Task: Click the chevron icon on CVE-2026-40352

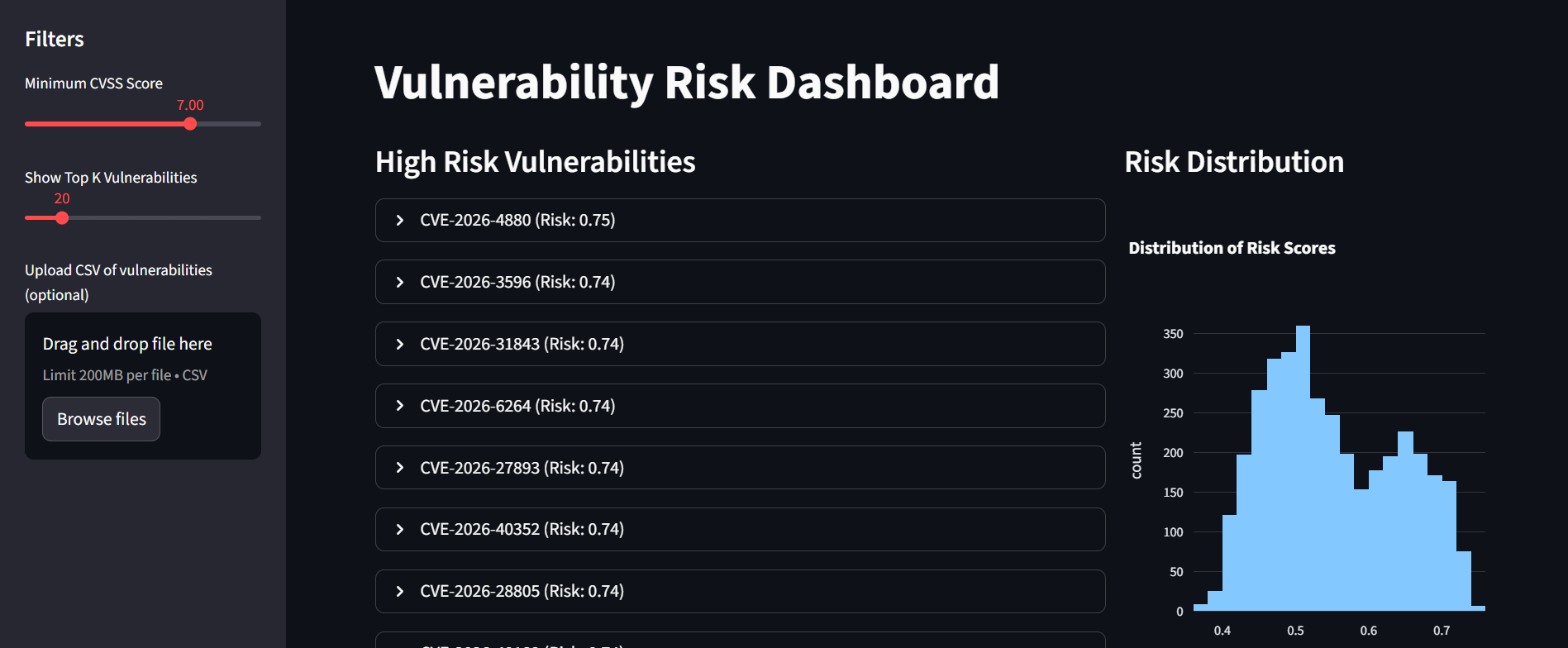Action: [x=400, y=529]
